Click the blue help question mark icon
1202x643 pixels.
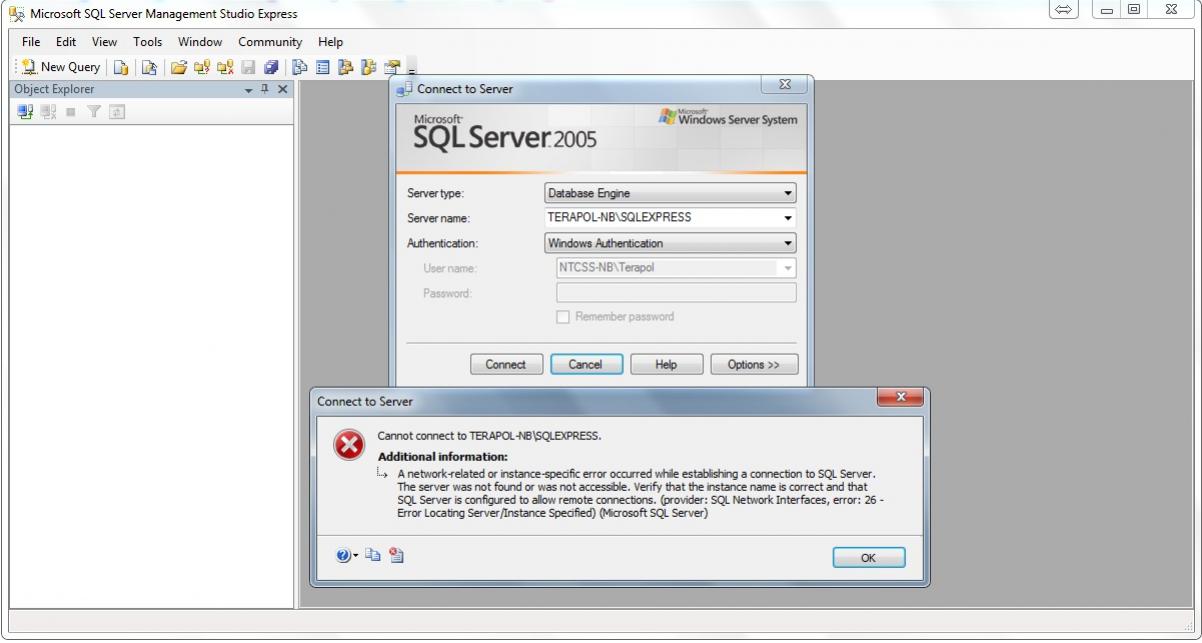coord(344,555)
